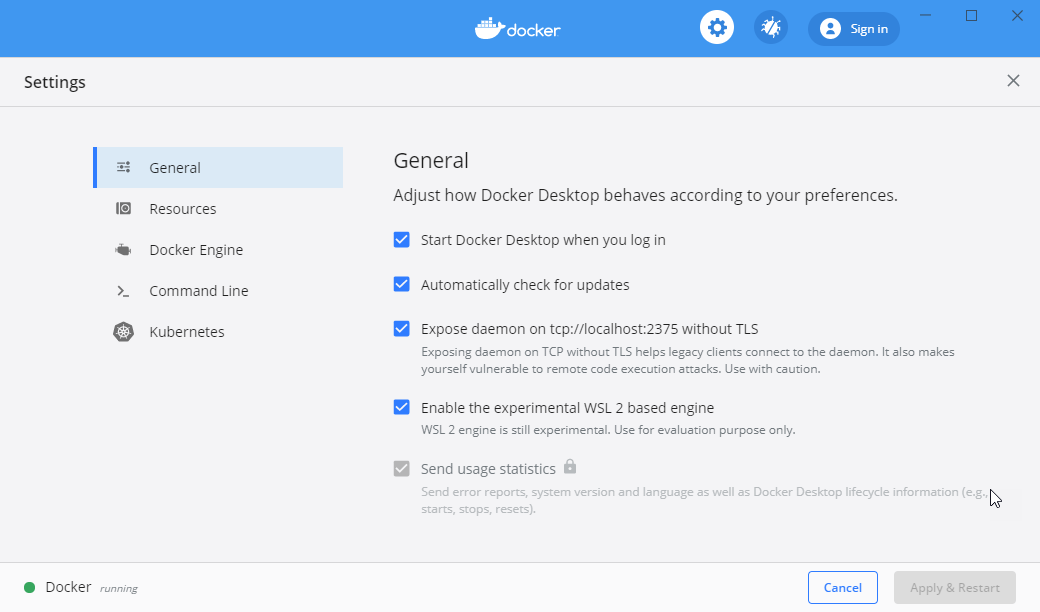1040x612 pixels.
Task: Open the Settings gear icon in header
Action: point(717,28)
